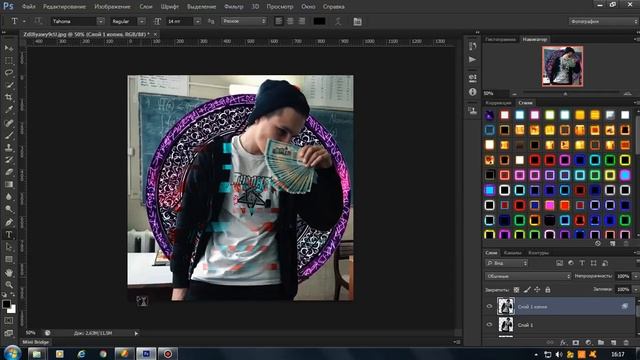Add a layer style via fx button
The image size is (640, 360).
[563, 342]
